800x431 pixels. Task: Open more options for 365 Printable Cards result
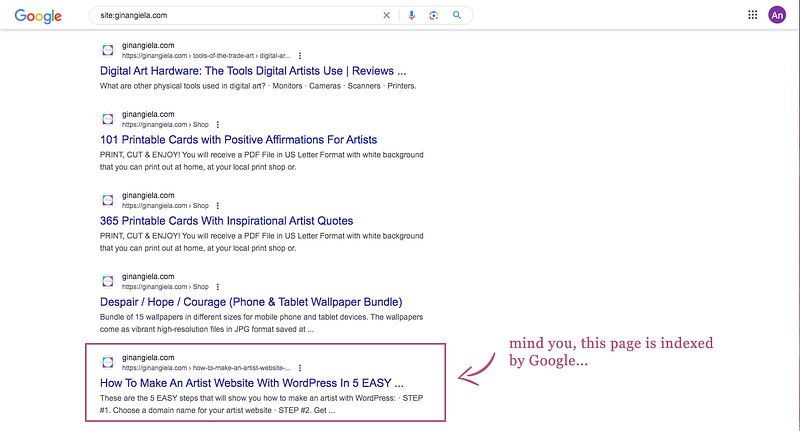coord(218,206)
